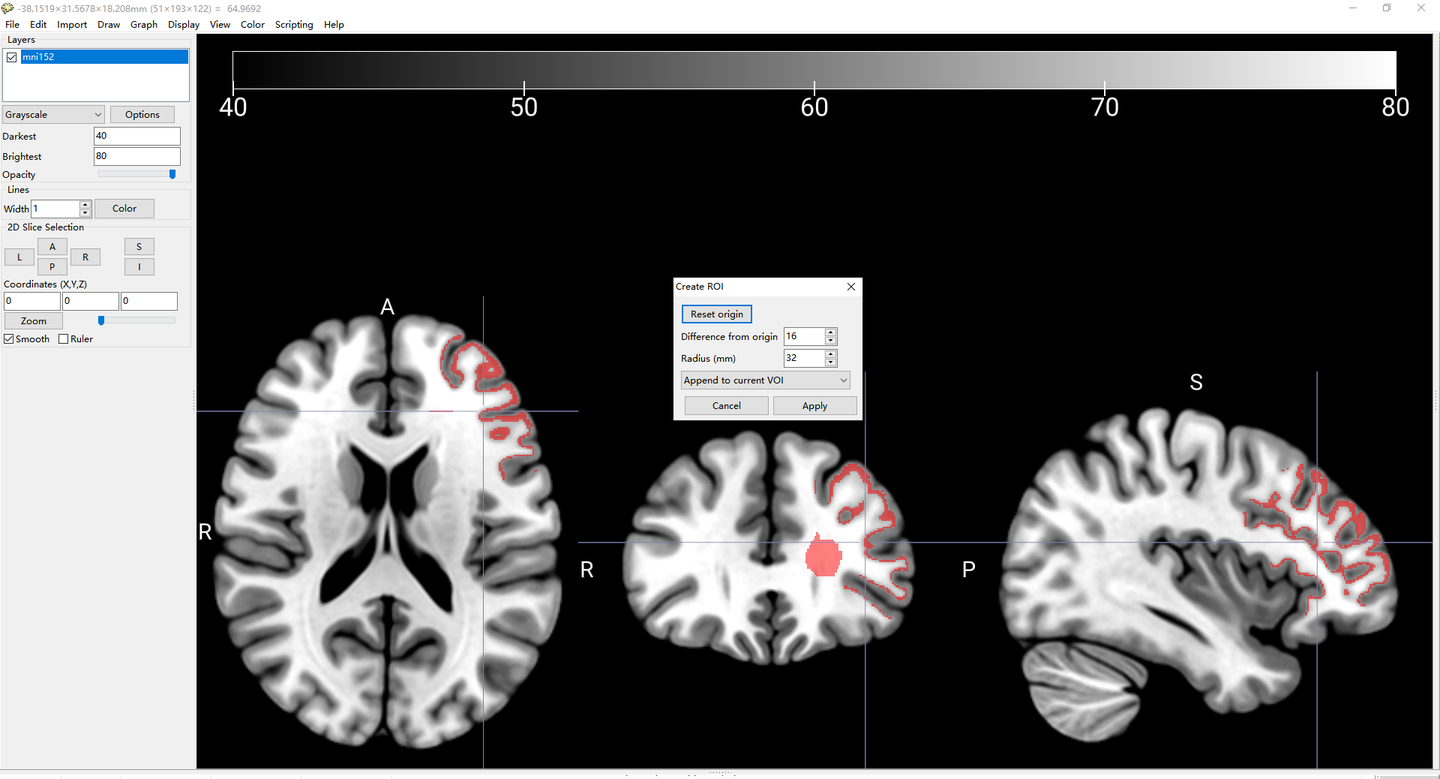The height and width of the screenshot is (779, 1440).
Task: Click the Zoom button below coordinates
Action: tap(33, 320)
